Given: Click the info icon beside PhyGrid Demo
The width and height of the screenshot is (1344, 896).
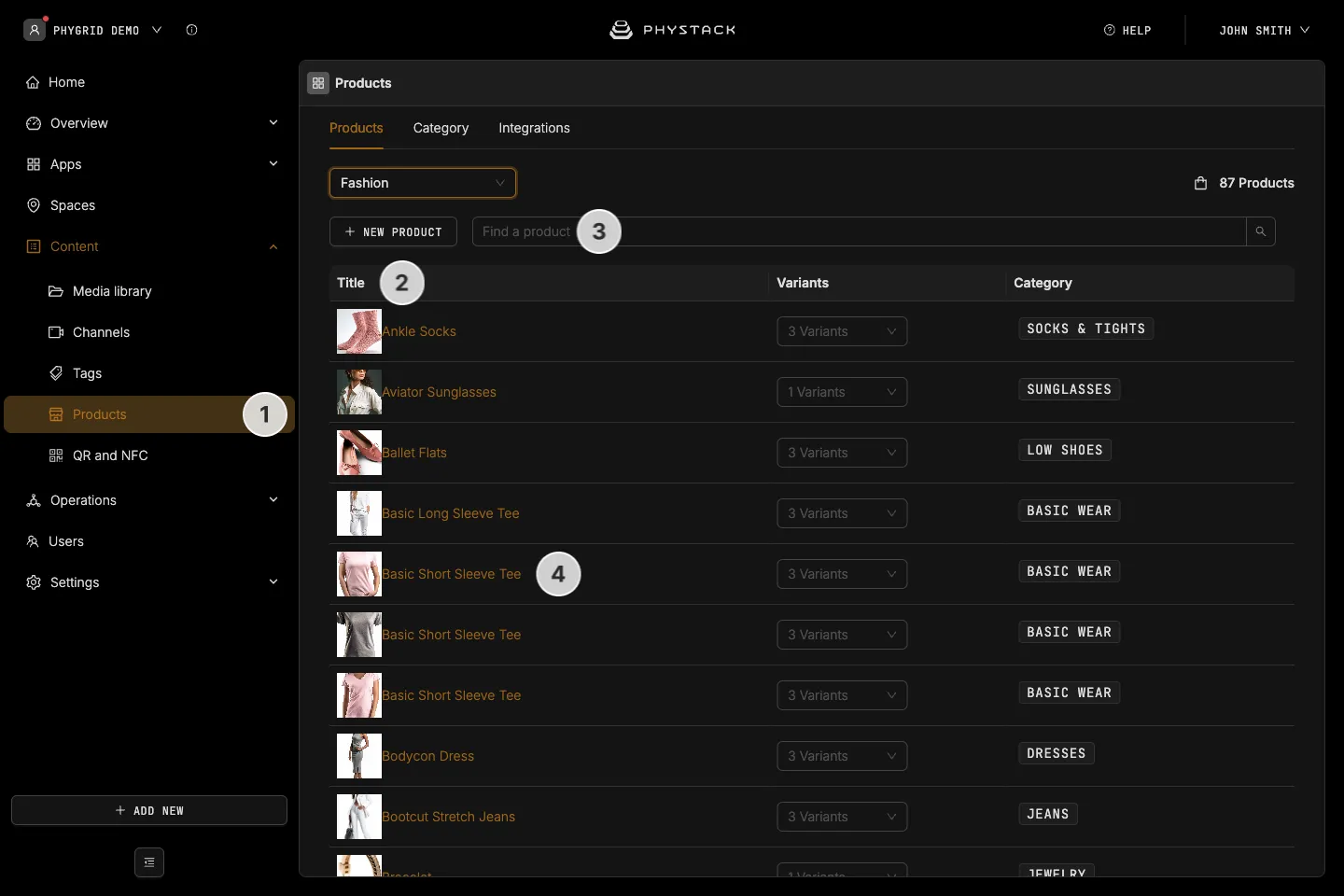Looking at the screenshot, I should 191,30.
